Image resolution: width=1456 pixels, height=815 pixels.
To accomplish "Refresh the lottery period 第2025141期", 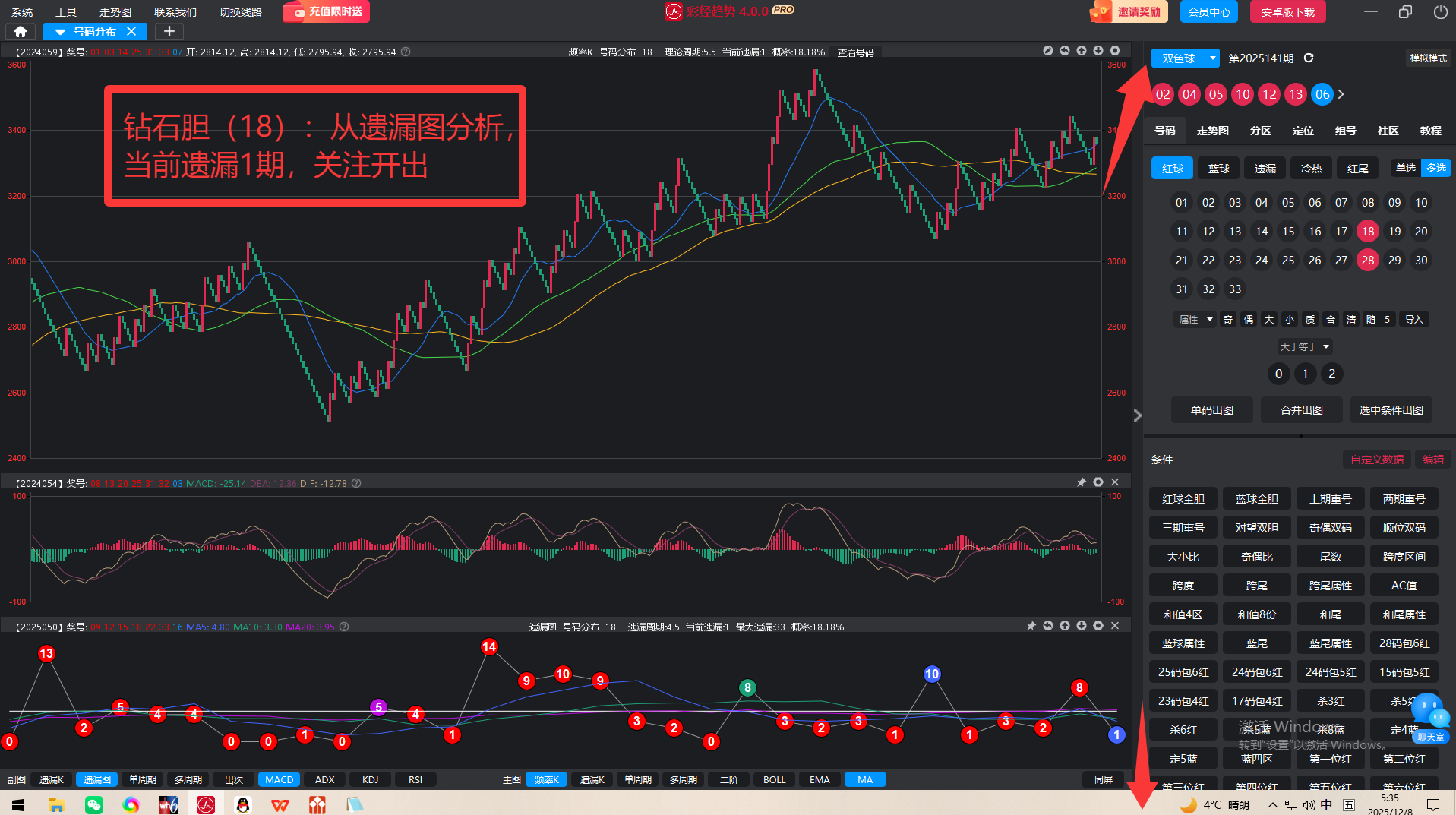I will tap(1309, 58).
